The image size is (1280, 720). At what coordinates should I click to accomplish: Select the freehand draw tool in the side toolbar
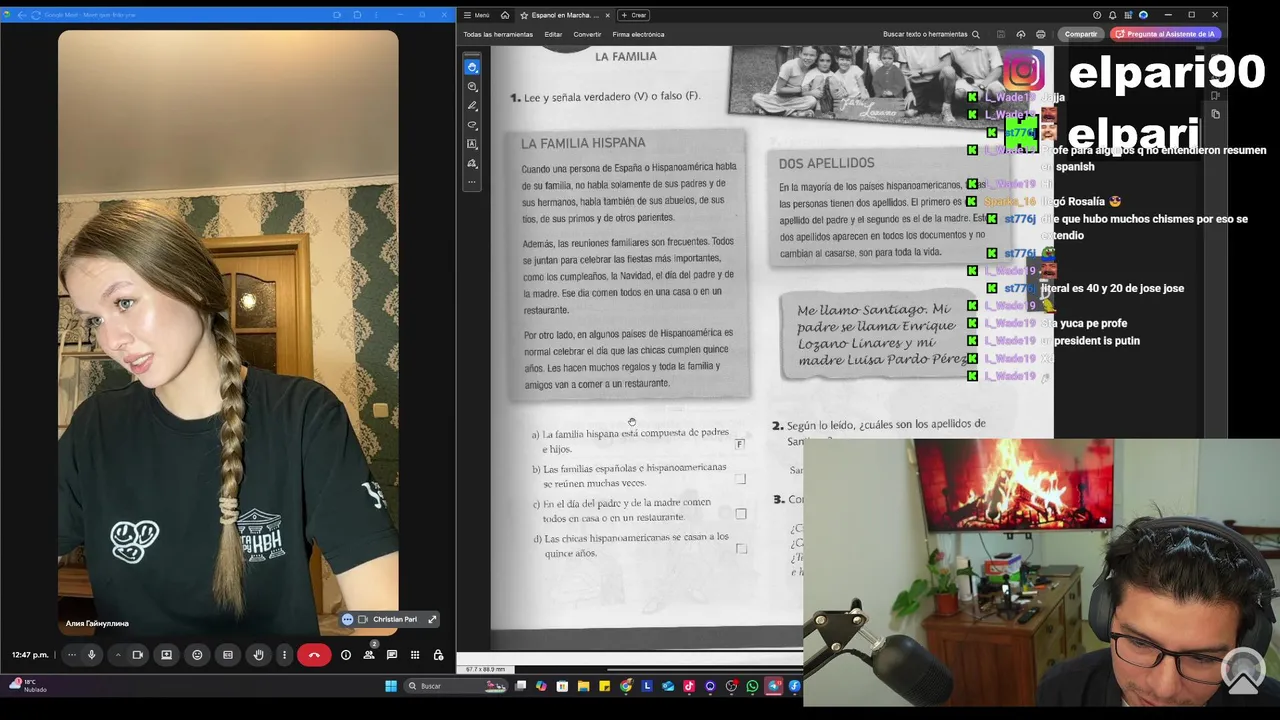472,125
